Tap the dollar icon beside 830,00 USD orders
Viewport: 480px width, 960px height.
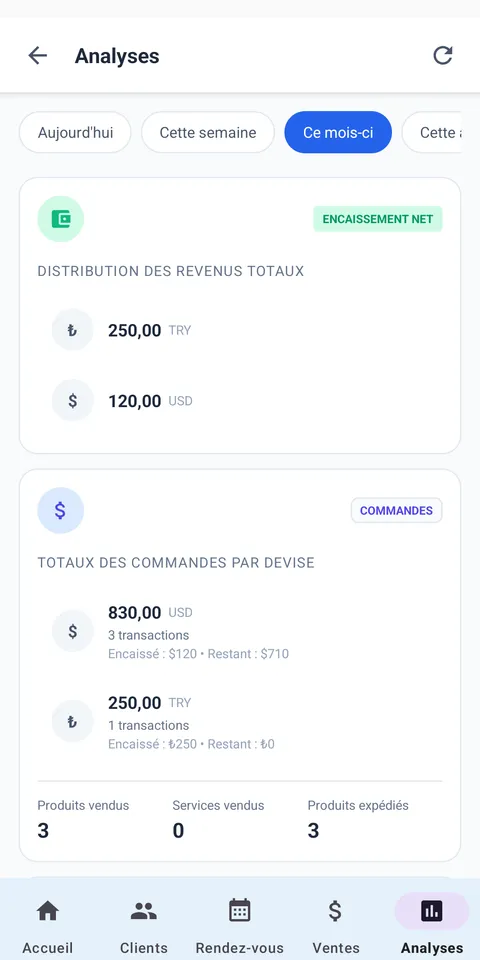[x=72, y=631]
